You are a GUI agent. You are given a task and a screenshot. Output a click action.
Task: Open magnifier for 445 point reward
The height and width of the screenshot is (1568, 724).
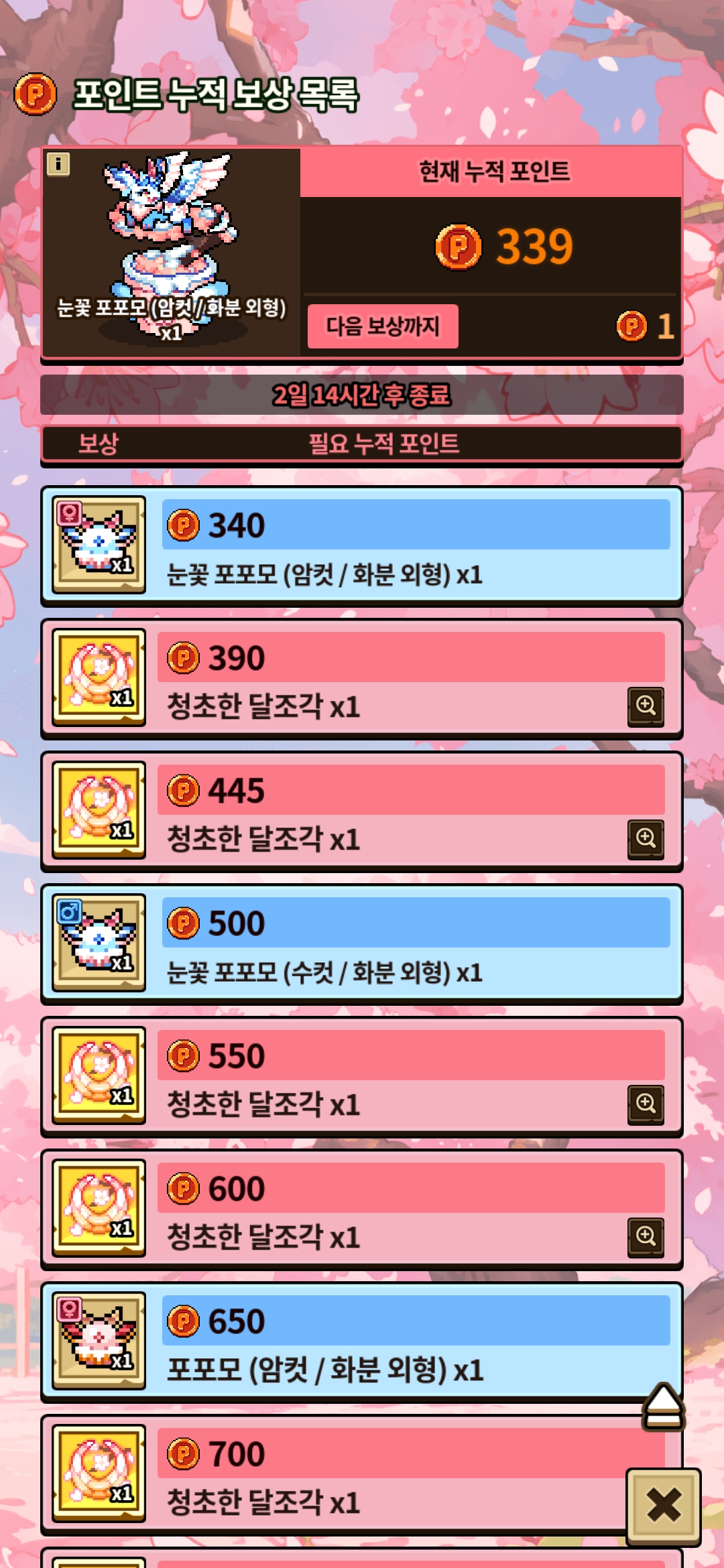pyautogui.click(x=646, y=839)
